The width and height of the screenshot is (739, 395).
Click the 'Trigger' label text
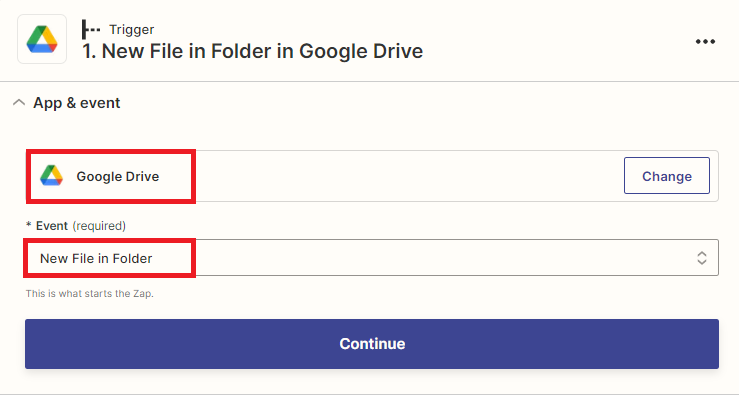(131, 29)
